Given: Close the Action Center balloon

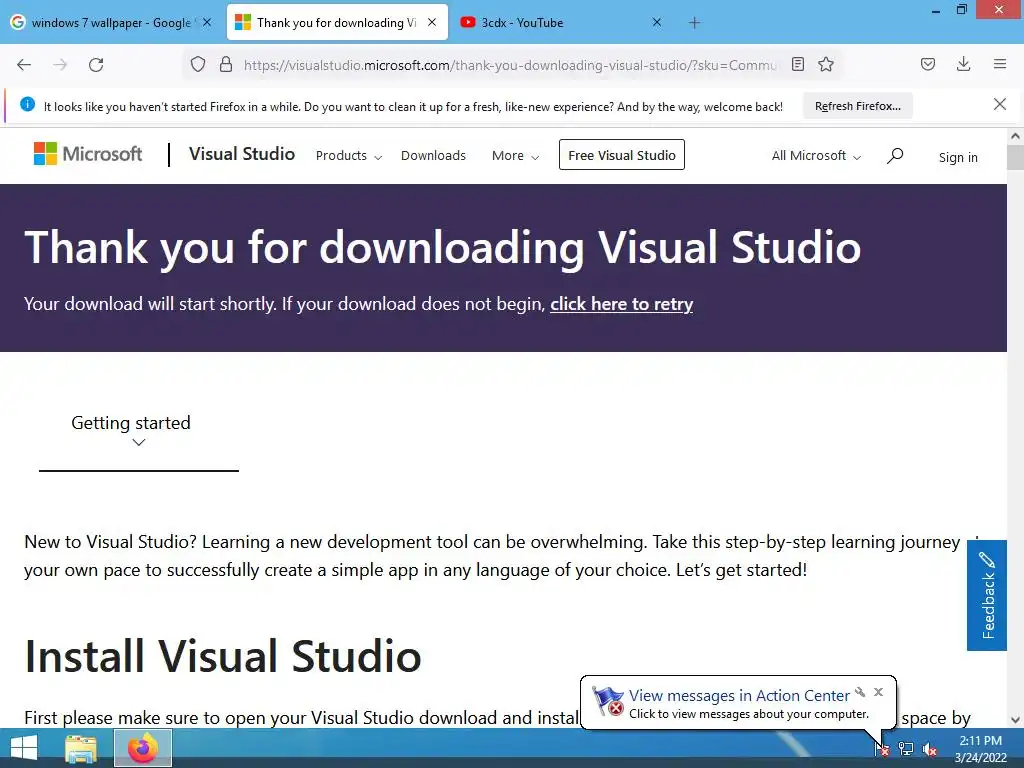Looking at the screenshot, I should 878,692.
